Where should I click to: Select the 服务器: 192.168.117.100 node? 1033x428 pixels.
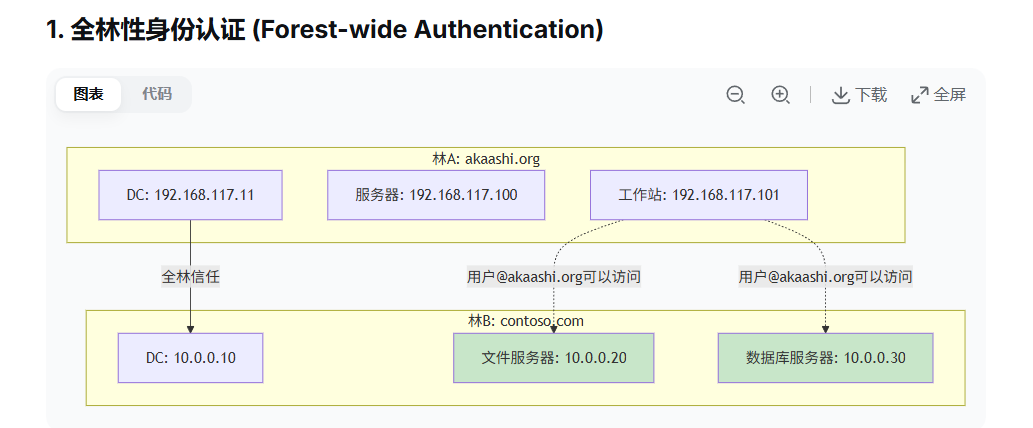[x=436, y=195]
